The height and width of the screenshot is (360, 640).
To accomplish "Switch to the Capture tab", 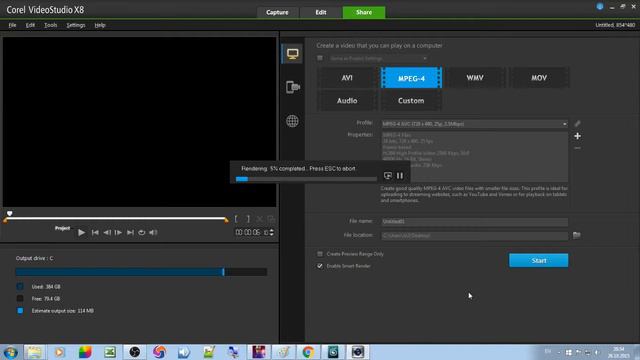I will (x=277, y=12).
